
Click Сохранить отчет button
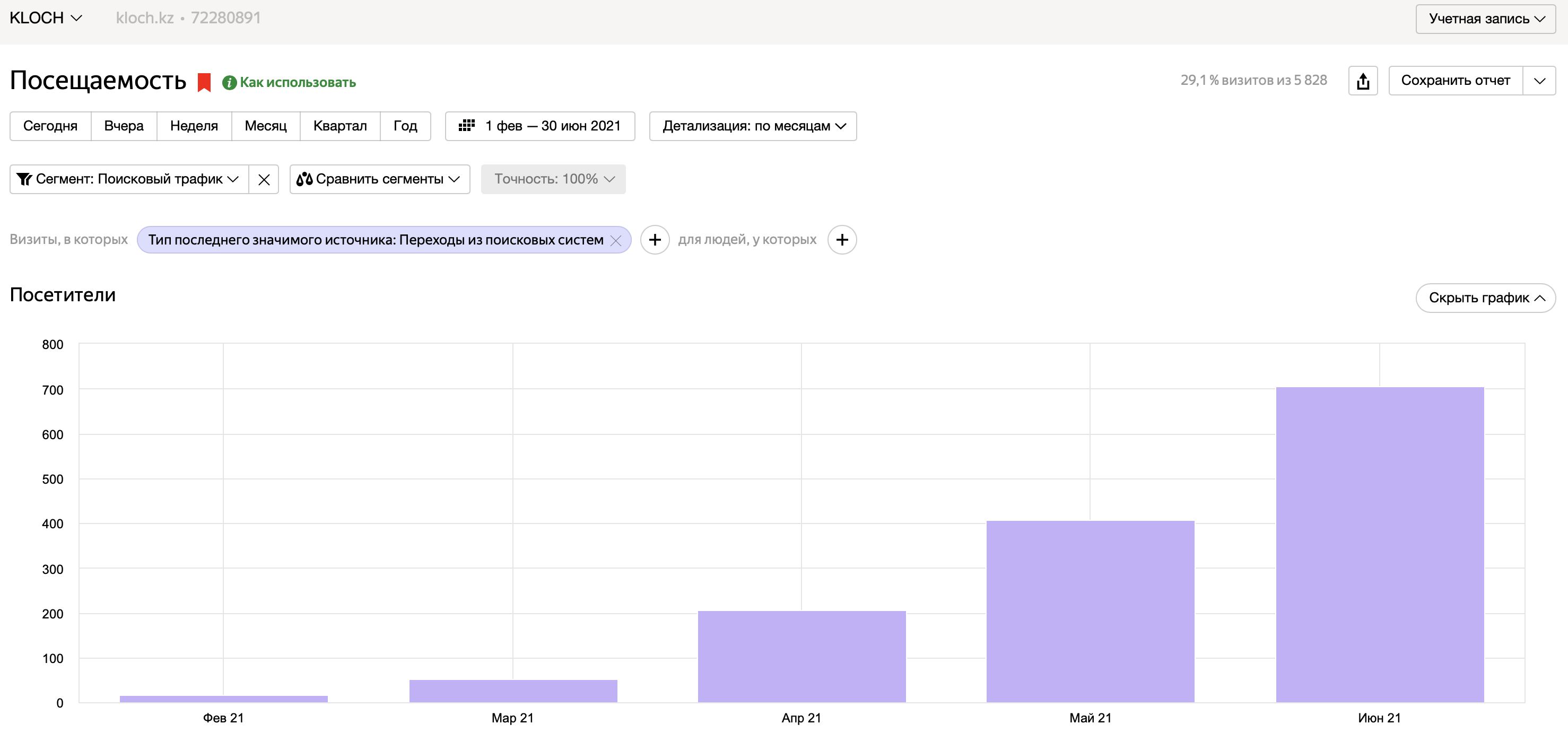[1455, 81]
